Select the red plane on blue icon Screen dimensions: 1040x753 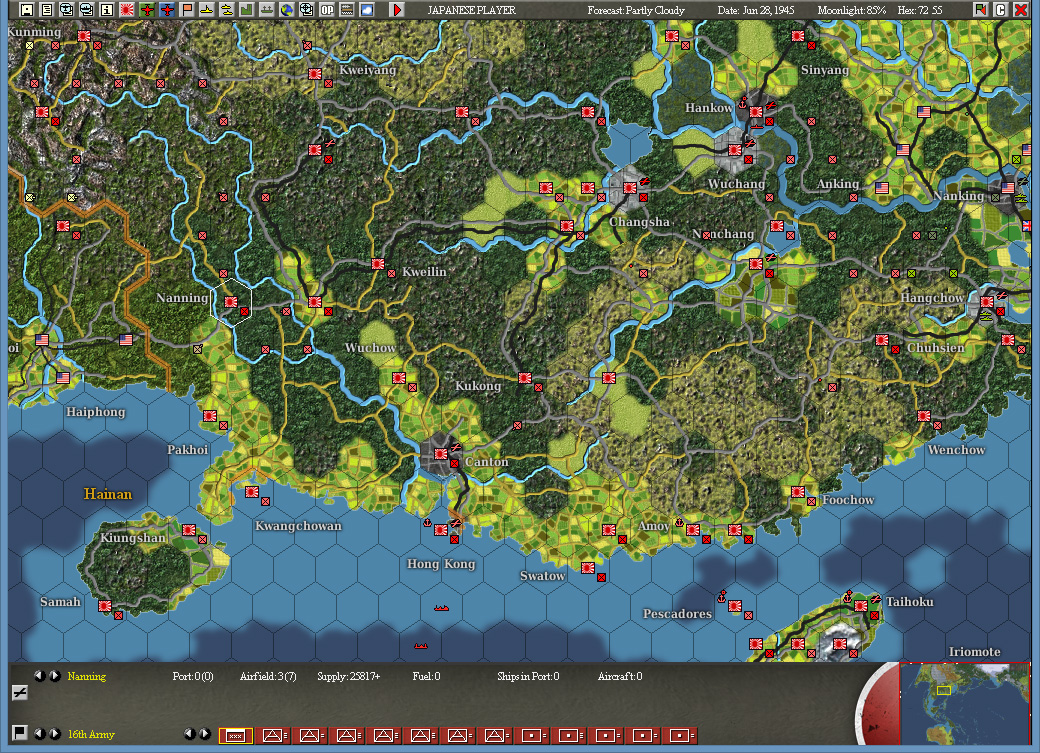pos(166,9)
